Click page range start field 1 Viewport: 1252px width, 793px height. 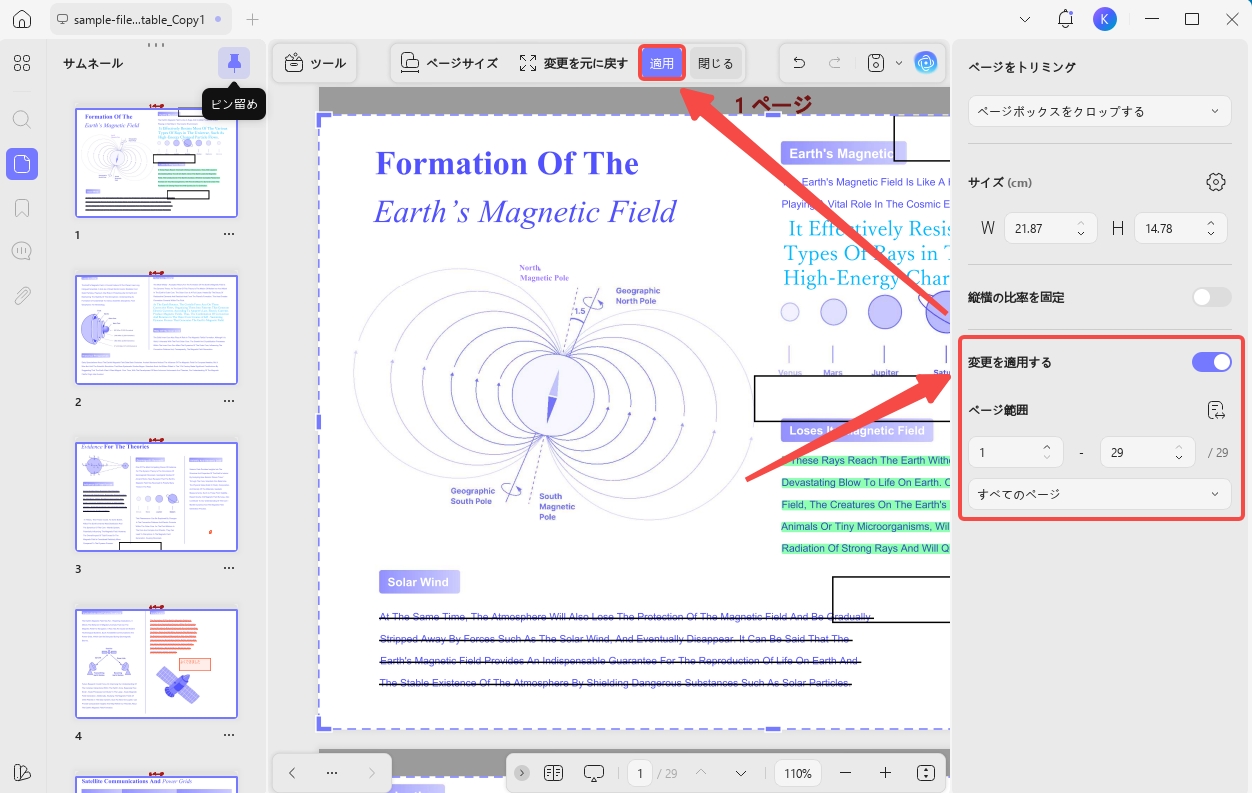pyautogui.click(x=1015, y=452)
